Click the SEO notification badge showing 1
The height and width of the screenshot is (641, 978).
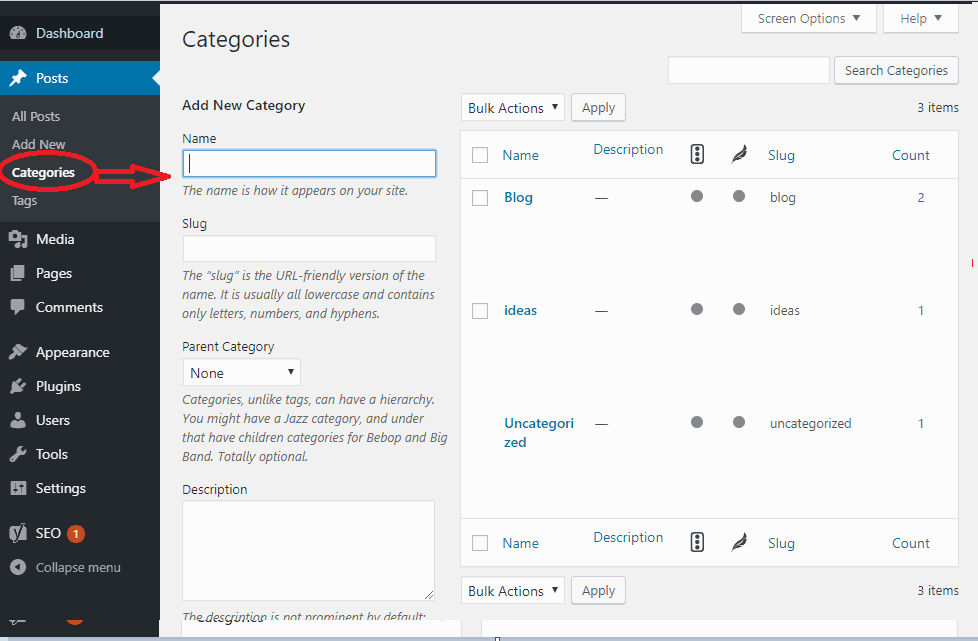[x=76, y=534]
